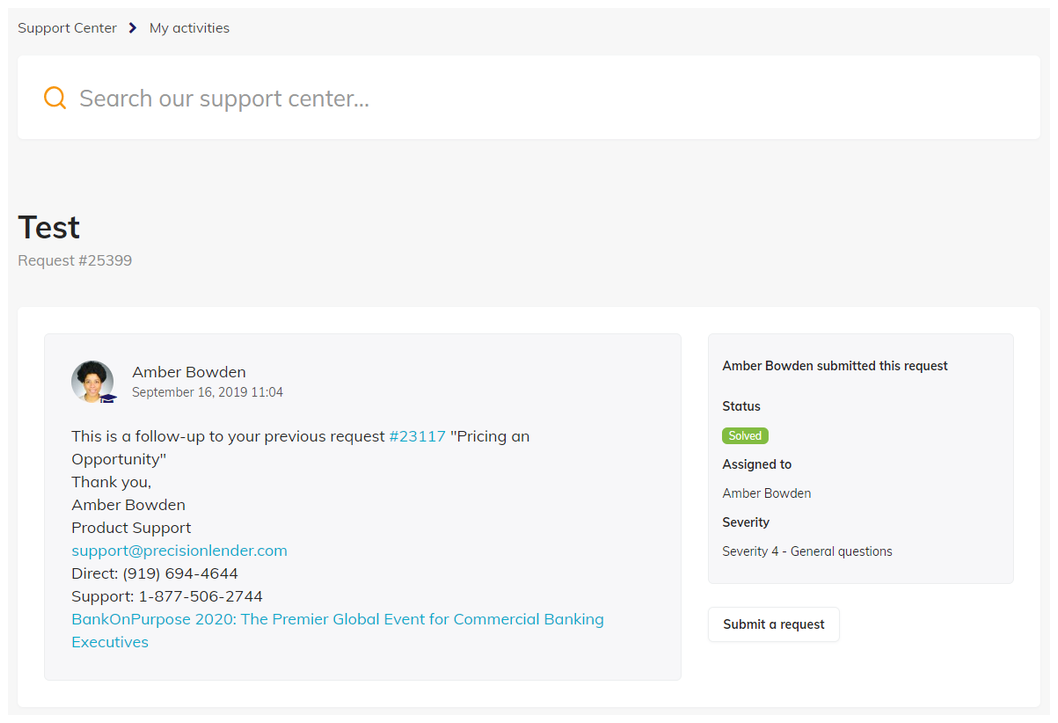The width and height of the screenshot is (1058, 723).
Task: Open the BankOnPurpose 2020 event link
Action: point(337,619)
